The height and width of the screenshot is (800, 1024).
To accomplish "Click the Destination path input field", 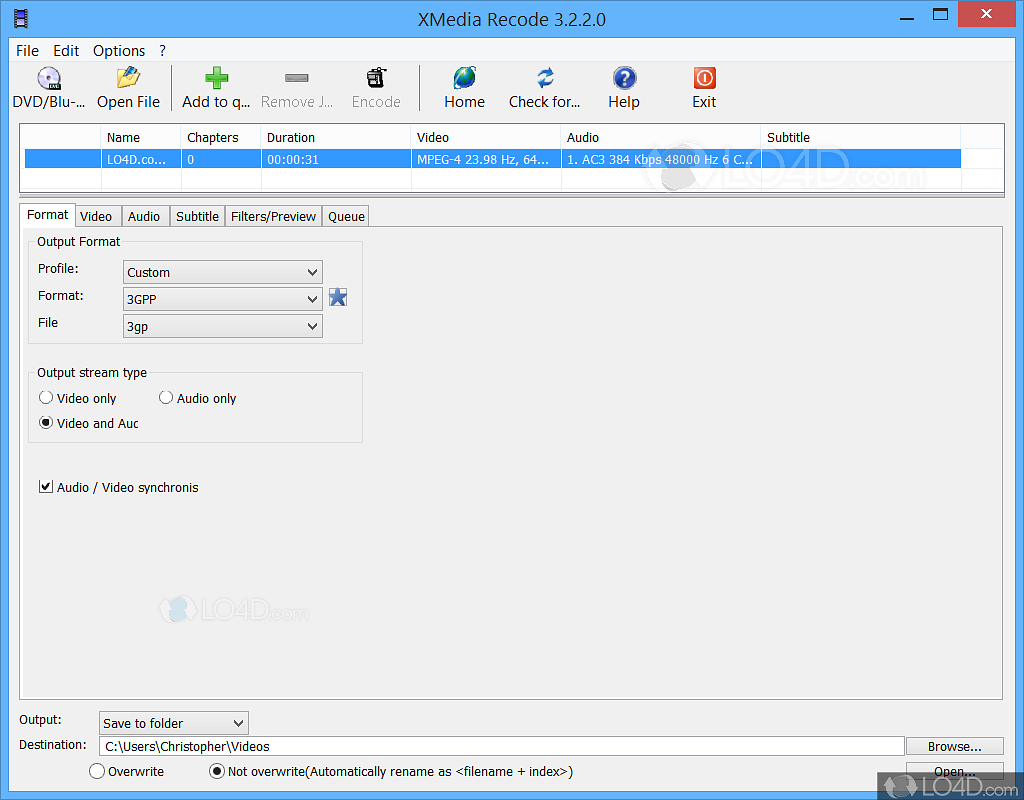I will (x=500, y=745).
